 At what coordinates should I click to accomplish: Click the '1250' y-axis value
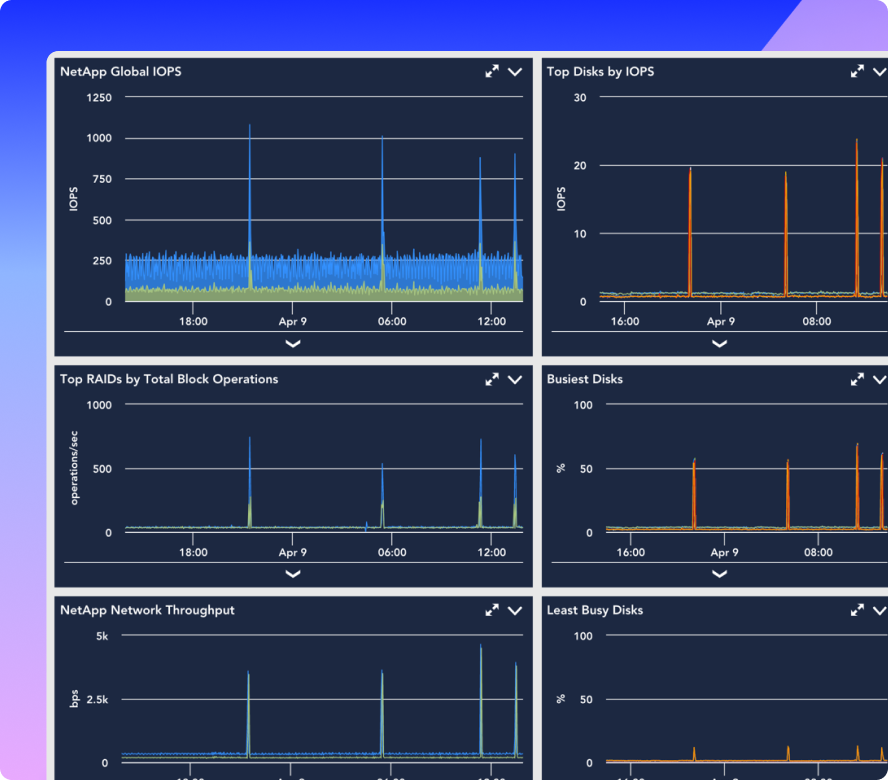99,97
